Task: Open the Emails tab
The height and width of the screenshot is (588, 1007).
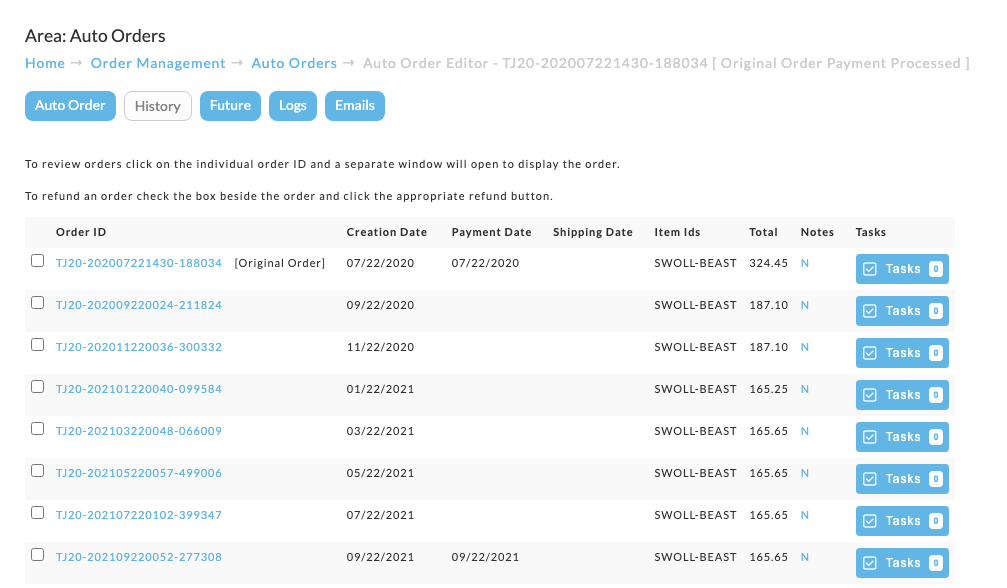Action: (x=355, y=106)
